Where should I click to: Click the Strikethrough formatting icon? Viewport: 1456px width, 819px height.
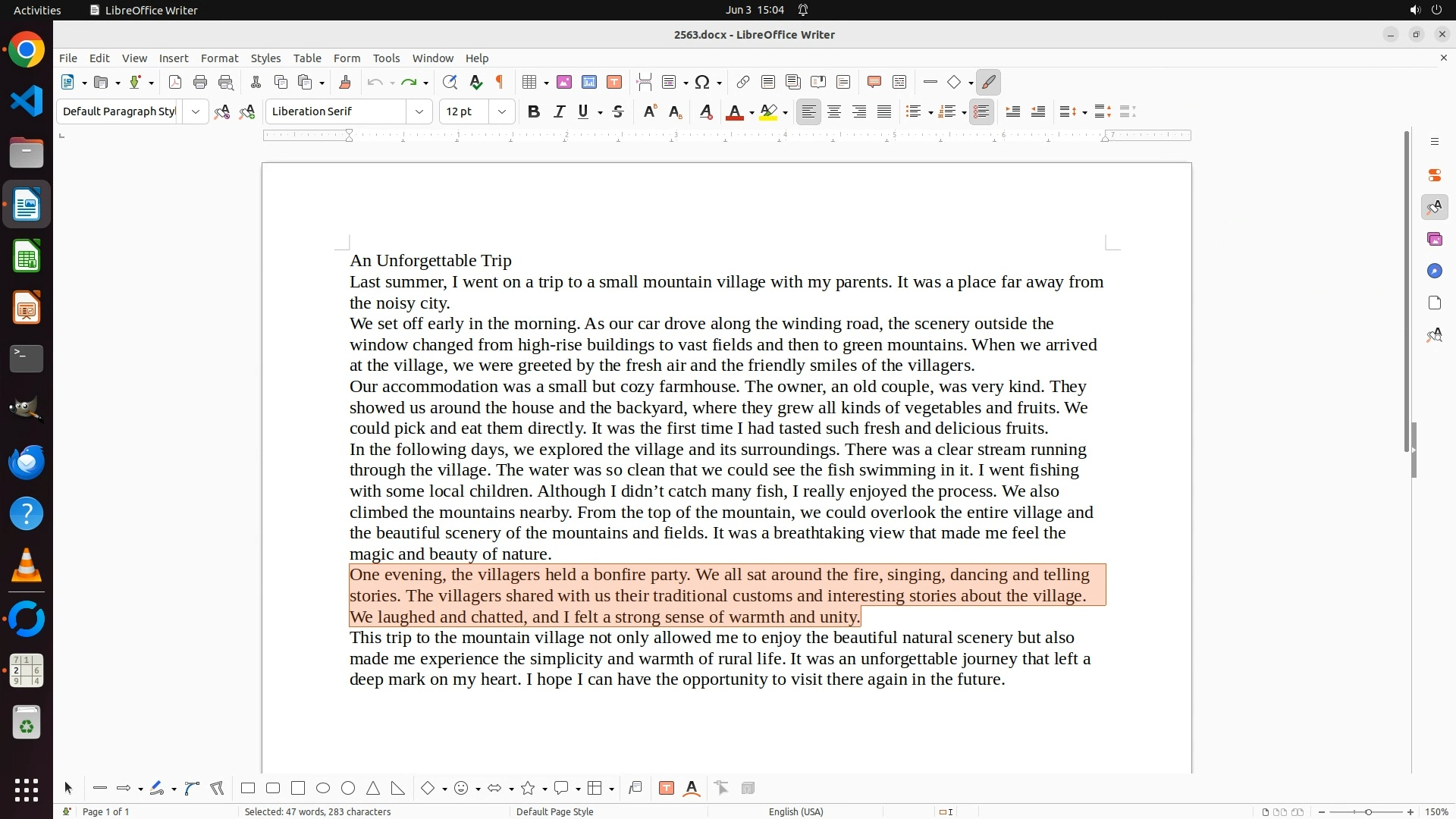click(x=618, y=111)
